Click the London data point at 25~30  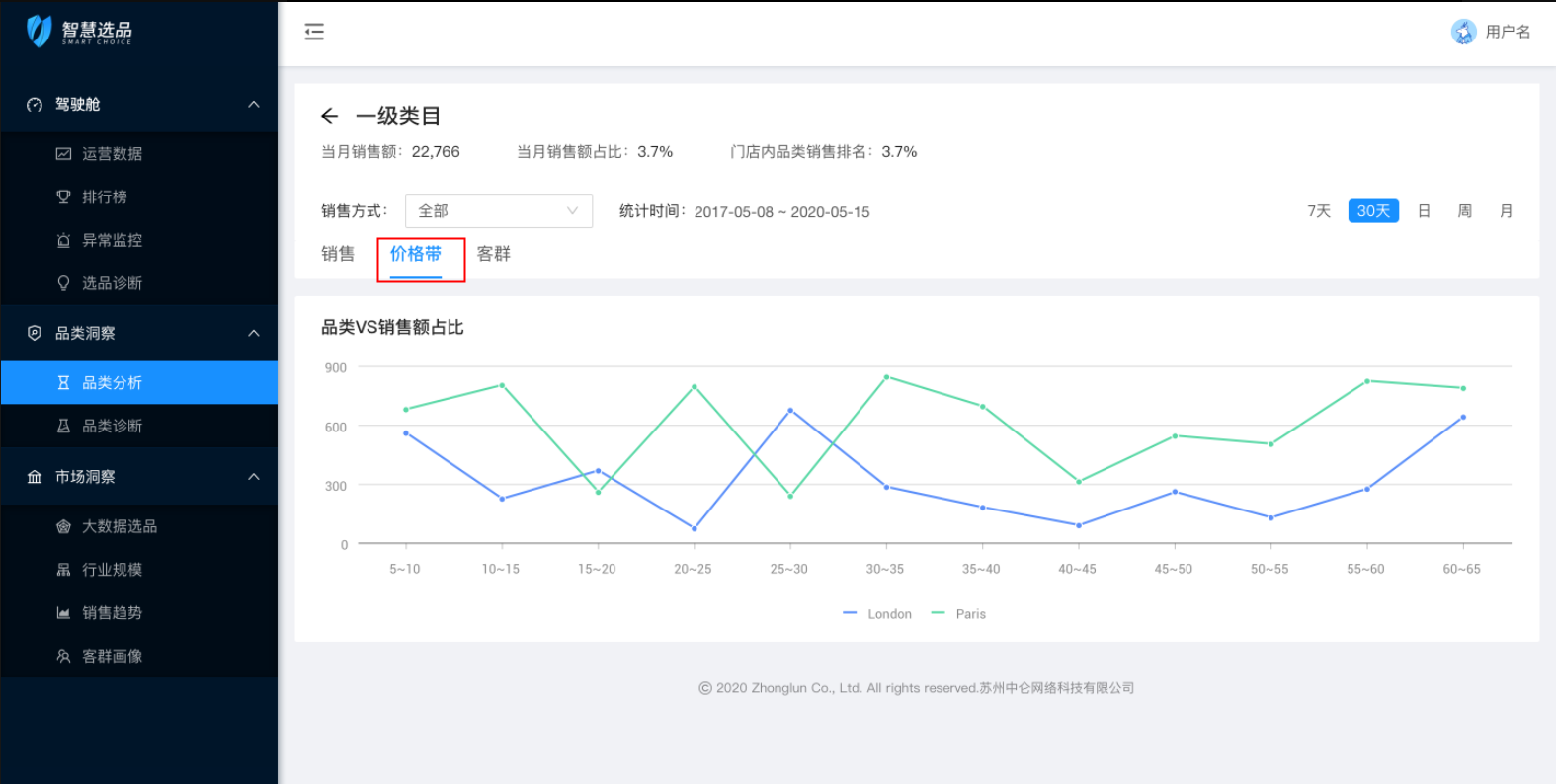(x=790, y=410)
